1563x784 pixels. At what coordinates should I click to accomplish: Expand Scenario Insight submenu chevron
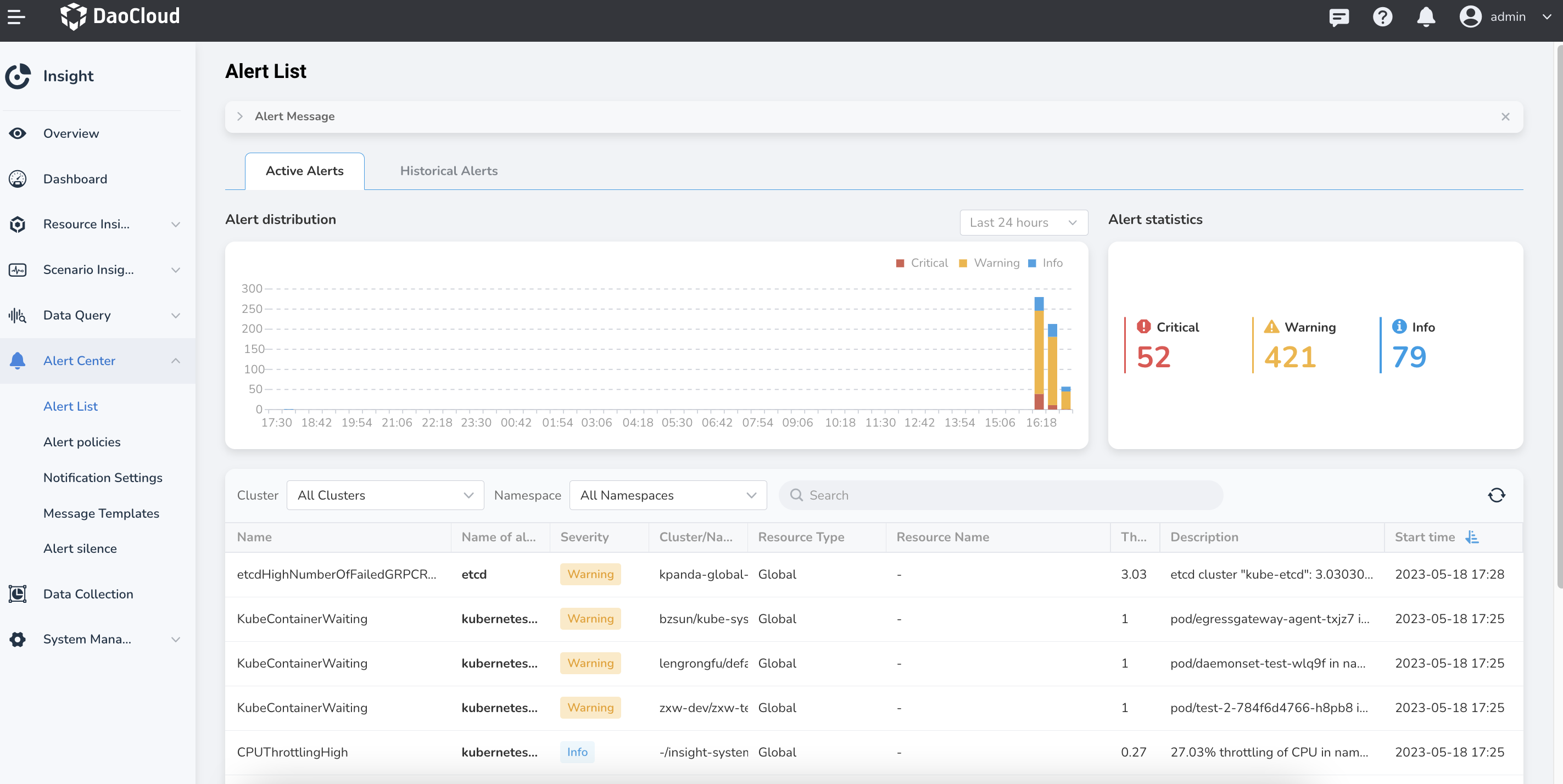point(175,270)
